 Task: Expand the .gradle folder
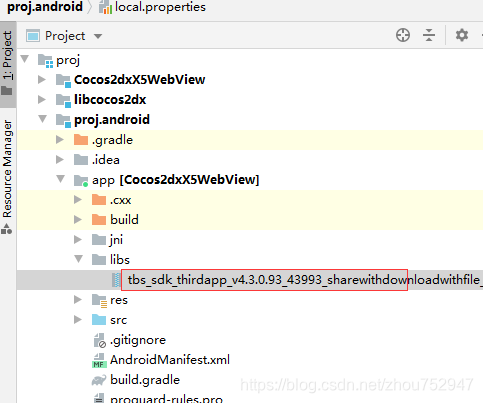point(60,139)
